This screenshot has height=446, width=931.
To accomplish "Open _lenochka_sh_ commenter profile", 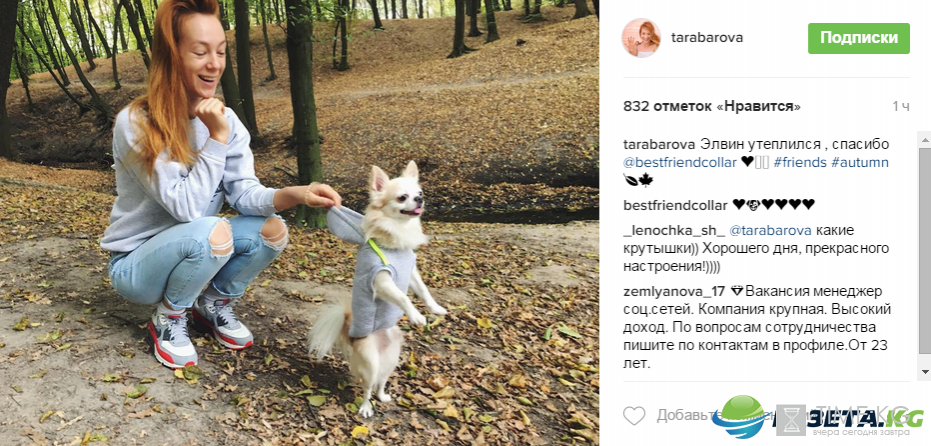I will coord(674,231).
